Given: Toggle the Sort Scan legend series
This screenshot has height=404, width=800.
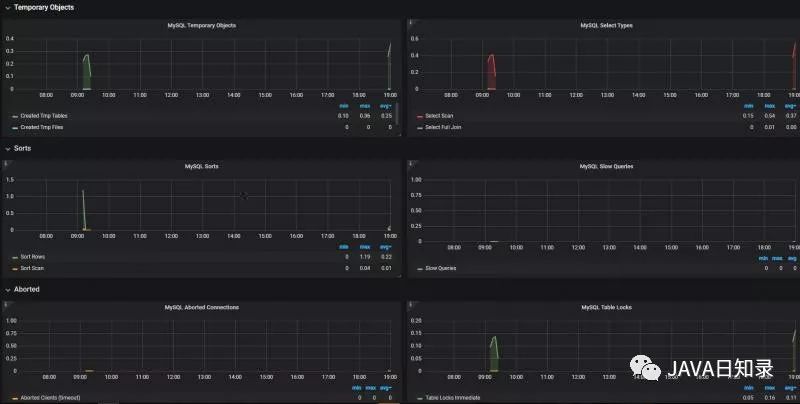Looking at the screenshot, I should tap(32, 268).
